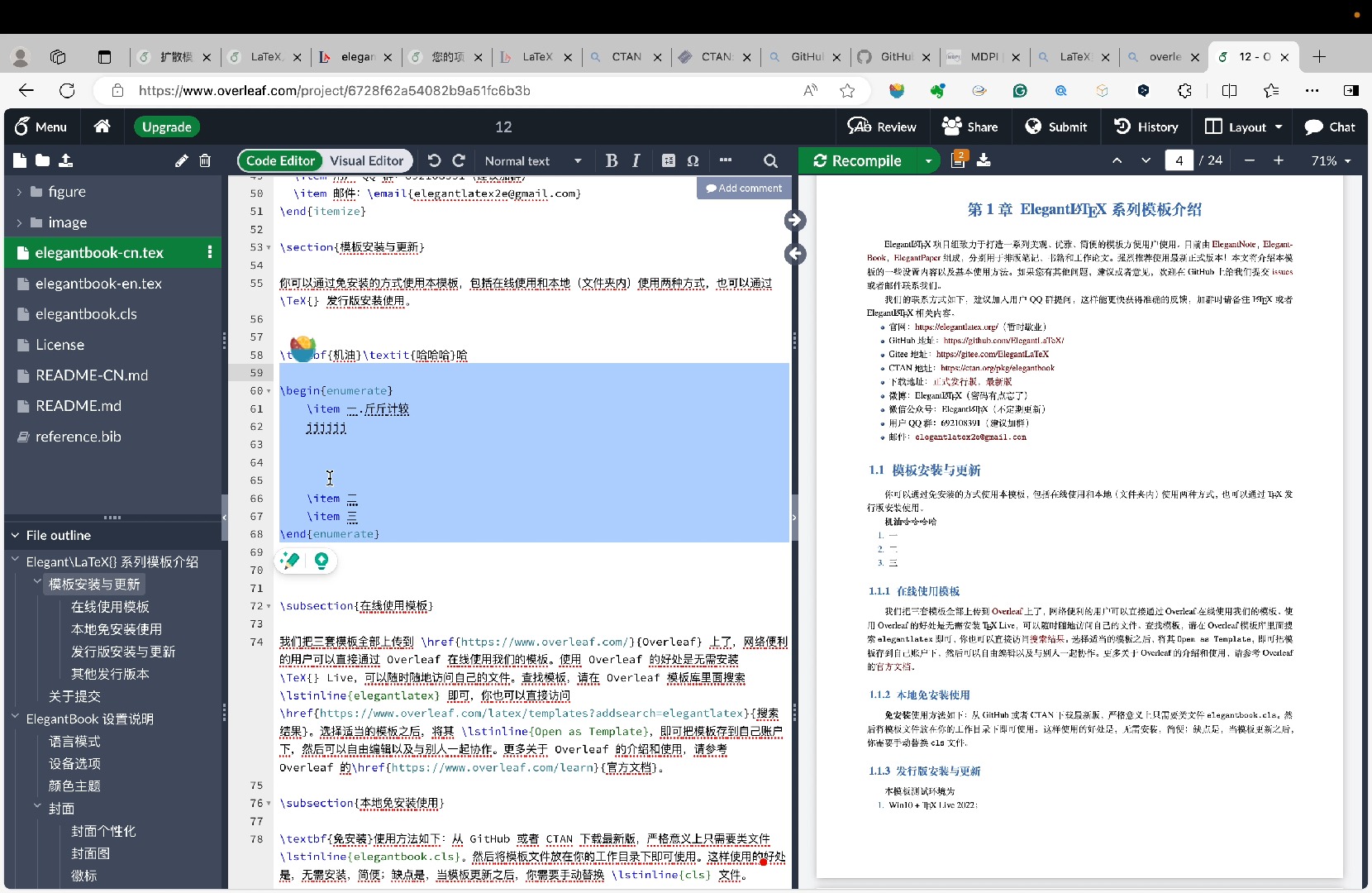Refresh the browser page
This screenshot has height=893, width=1372.
[67, 90]
